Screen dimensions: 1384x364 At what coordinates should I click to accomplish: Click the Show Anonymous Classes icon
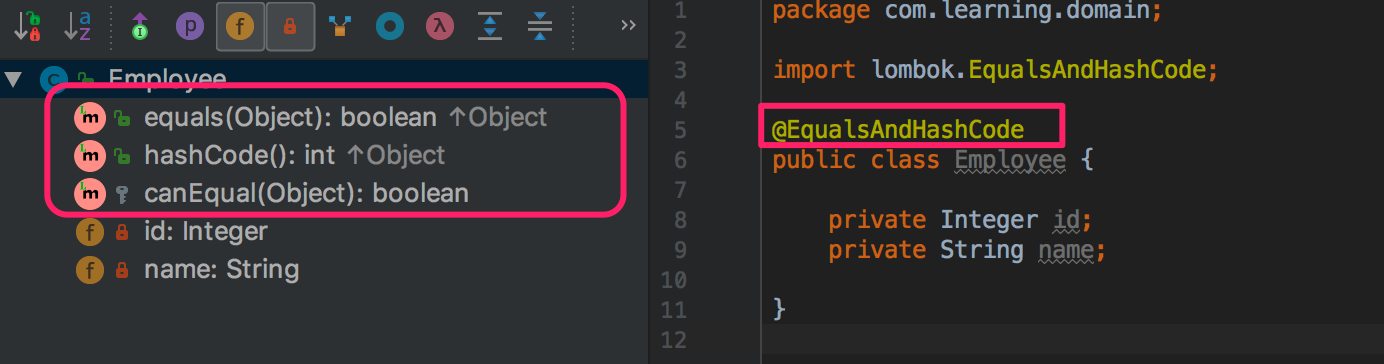[341, 27]
